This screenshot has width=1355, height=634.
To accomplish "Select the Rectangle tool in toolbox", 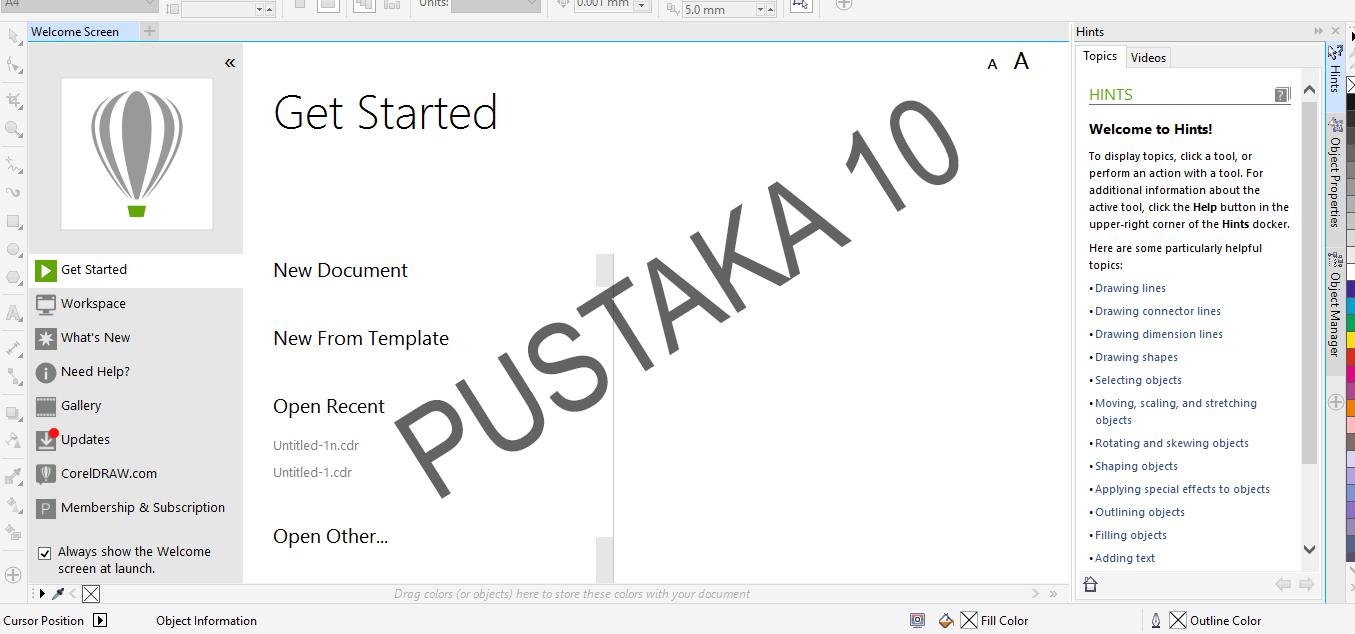I will click(13, 221).
